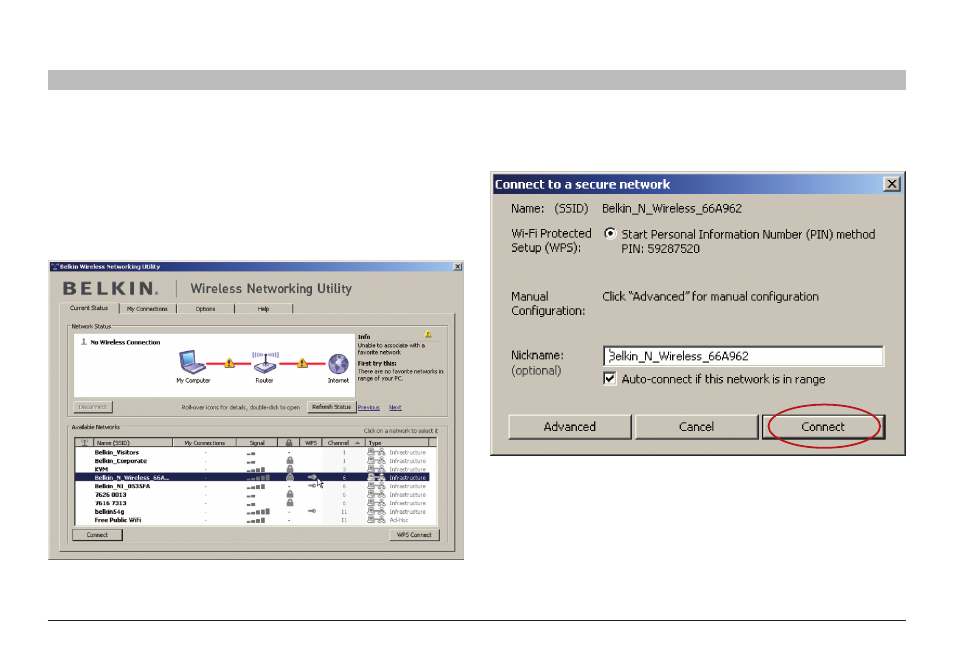This screenshot has height=668, width=954.
Task: Click the lock icon in 7616 7313 row
Action: 290,503
